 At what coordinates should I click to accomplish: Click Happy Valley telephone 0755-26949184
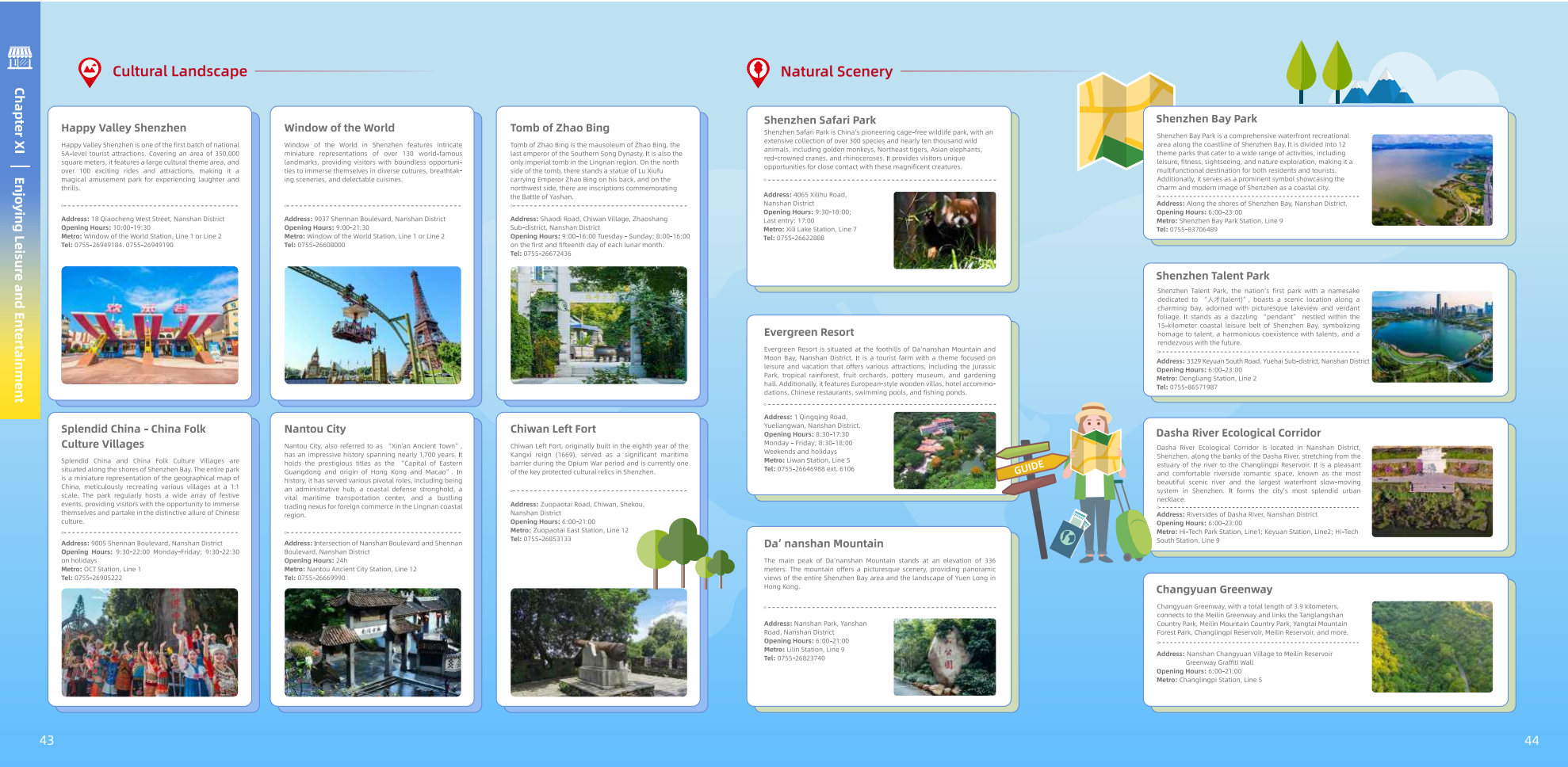117,245
